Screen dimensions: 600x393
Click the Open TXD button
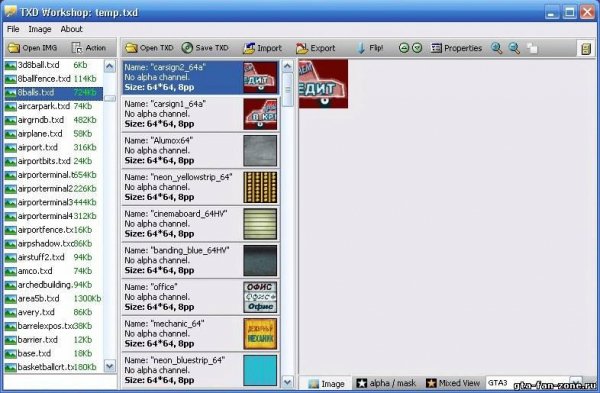click(x=149, y=48)
